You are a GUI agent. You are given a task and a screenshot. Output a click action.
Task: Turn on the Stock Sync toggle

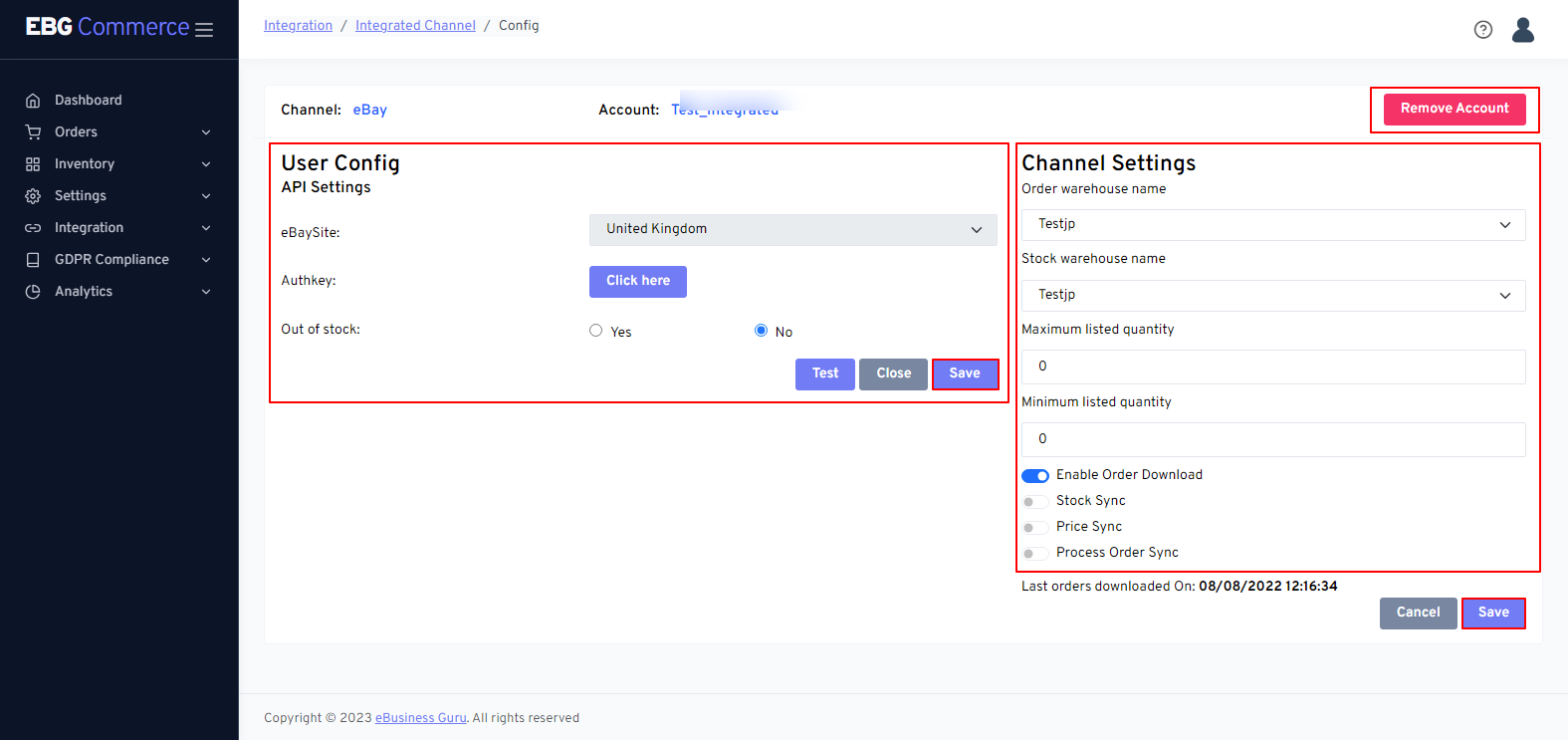[x=1035, y=502]
